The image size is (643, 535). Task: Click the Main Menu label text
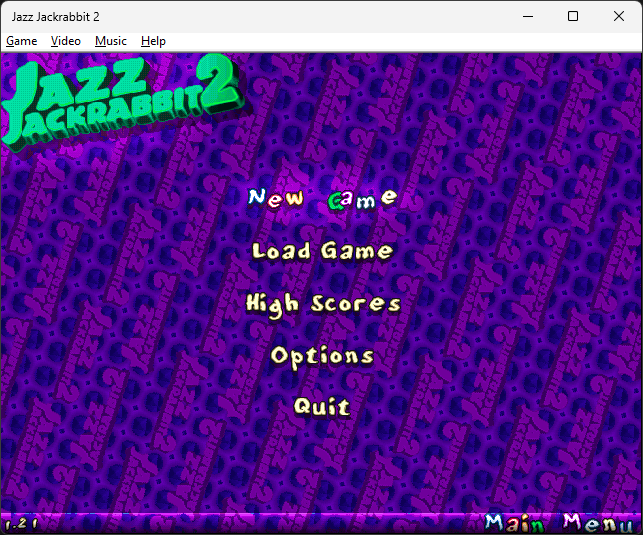pyautogui.click(x=559, y=523)
